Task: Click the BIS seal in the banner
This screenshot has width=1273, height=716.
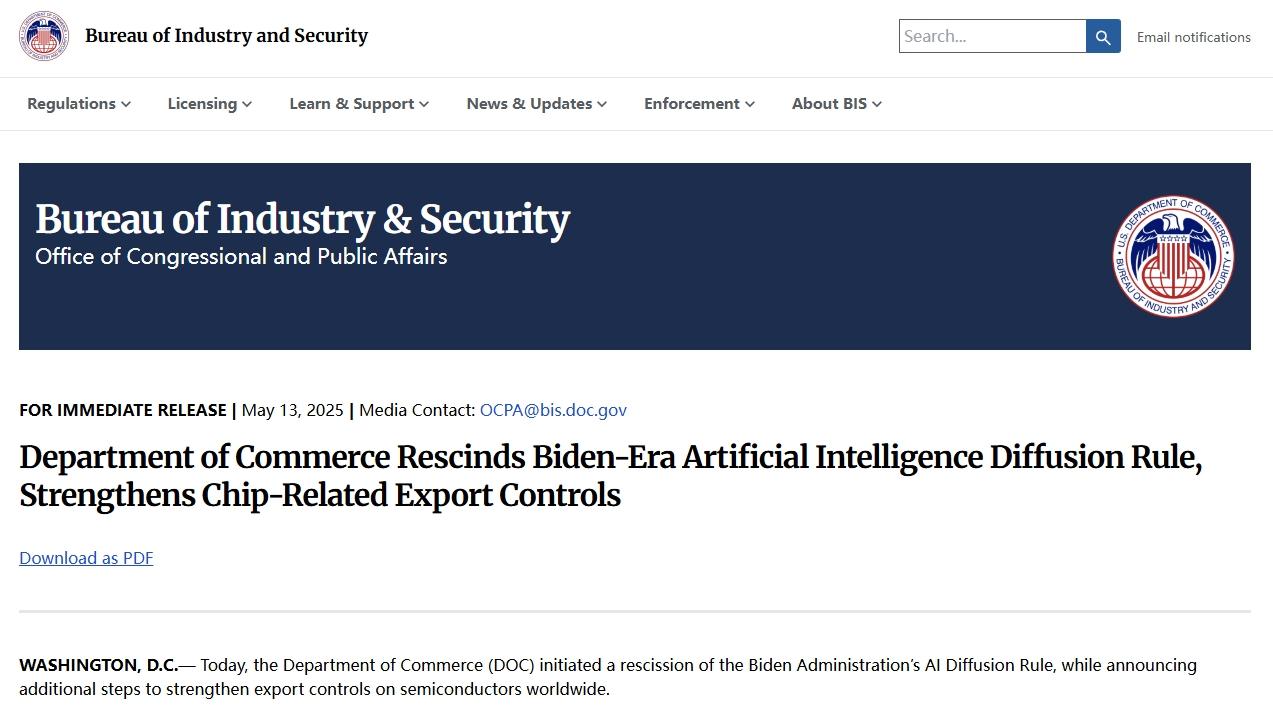Action: click(1174, 256)
